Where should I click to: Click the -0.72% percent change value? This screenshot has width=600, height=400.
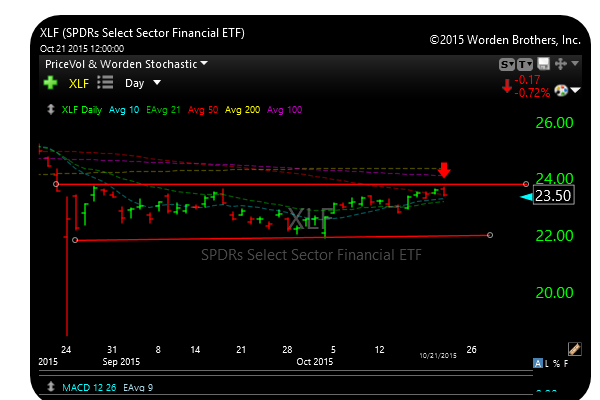point(532,93)
